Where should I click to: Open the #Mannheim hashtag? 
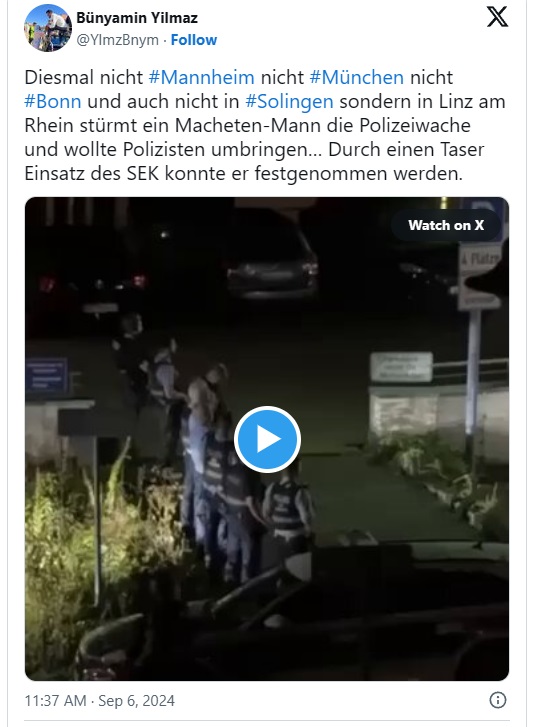(x=201, y=77)
